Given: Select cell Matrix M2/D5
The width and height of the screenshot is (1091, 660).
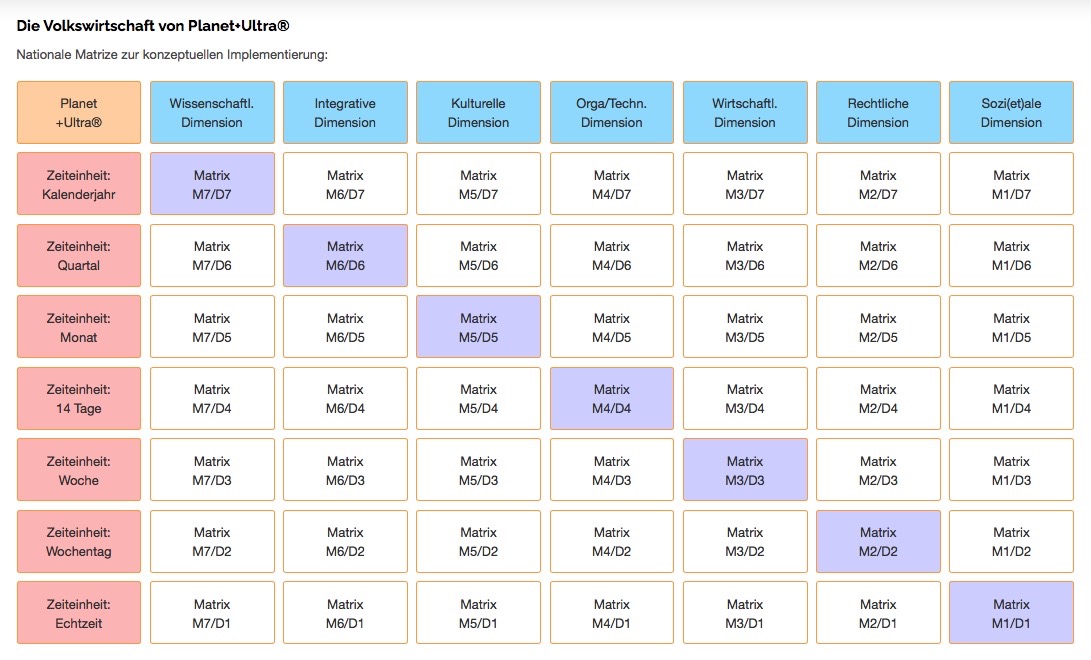Looking at the screenshot, I should [878, 327].
